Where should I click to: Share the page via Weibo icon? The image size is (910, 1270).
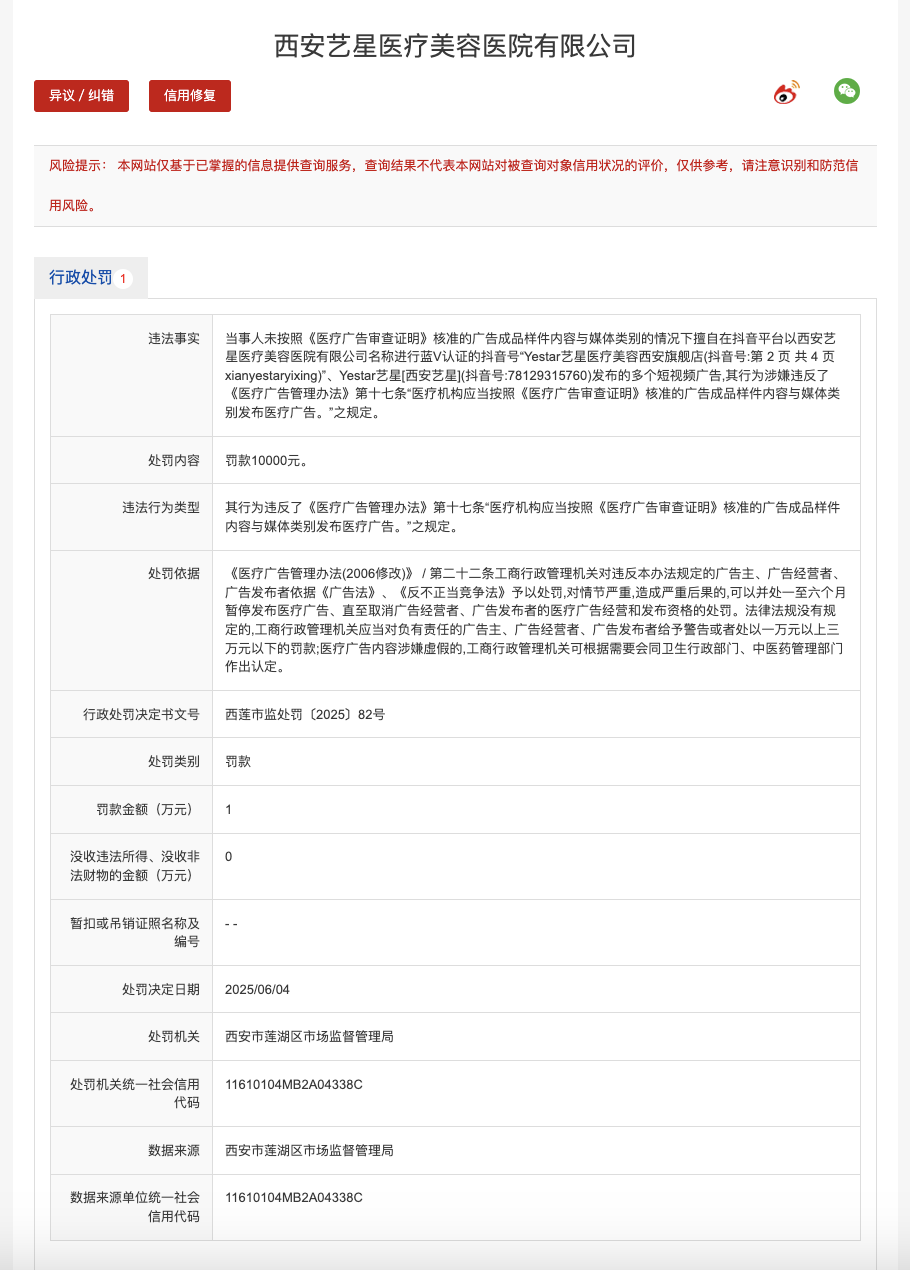787,93
